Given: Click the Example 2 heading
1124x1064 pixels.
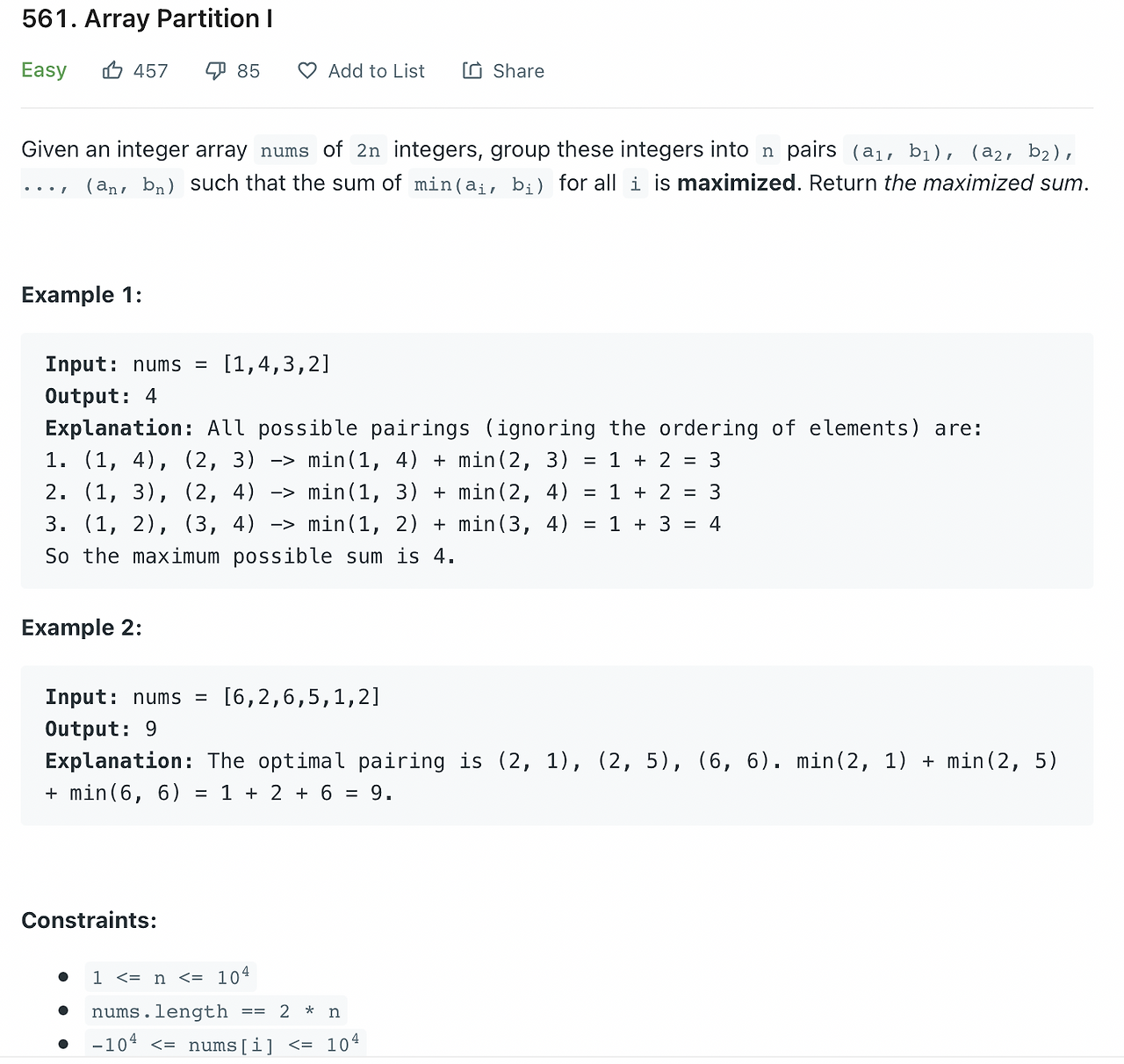Looking at the screenshot, I should [81, 627].
